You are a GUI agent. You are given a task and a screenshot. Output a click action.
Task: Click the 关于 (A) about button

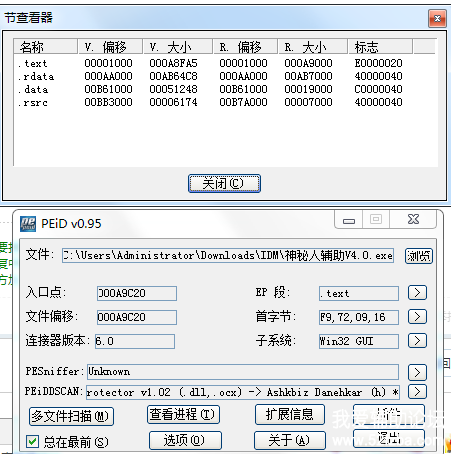tap(290, 440)
